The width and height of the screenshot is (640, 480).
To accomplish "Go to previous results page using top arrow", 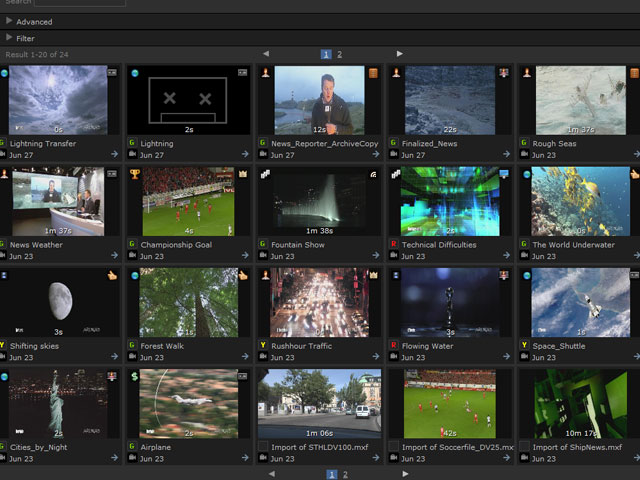I will click(266, 53).
